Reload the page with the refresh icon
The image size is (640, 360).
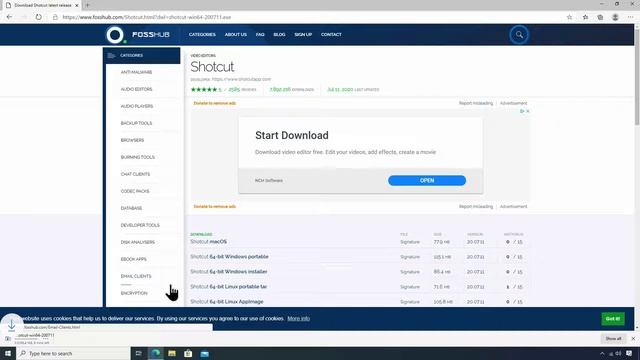[38, 17]
